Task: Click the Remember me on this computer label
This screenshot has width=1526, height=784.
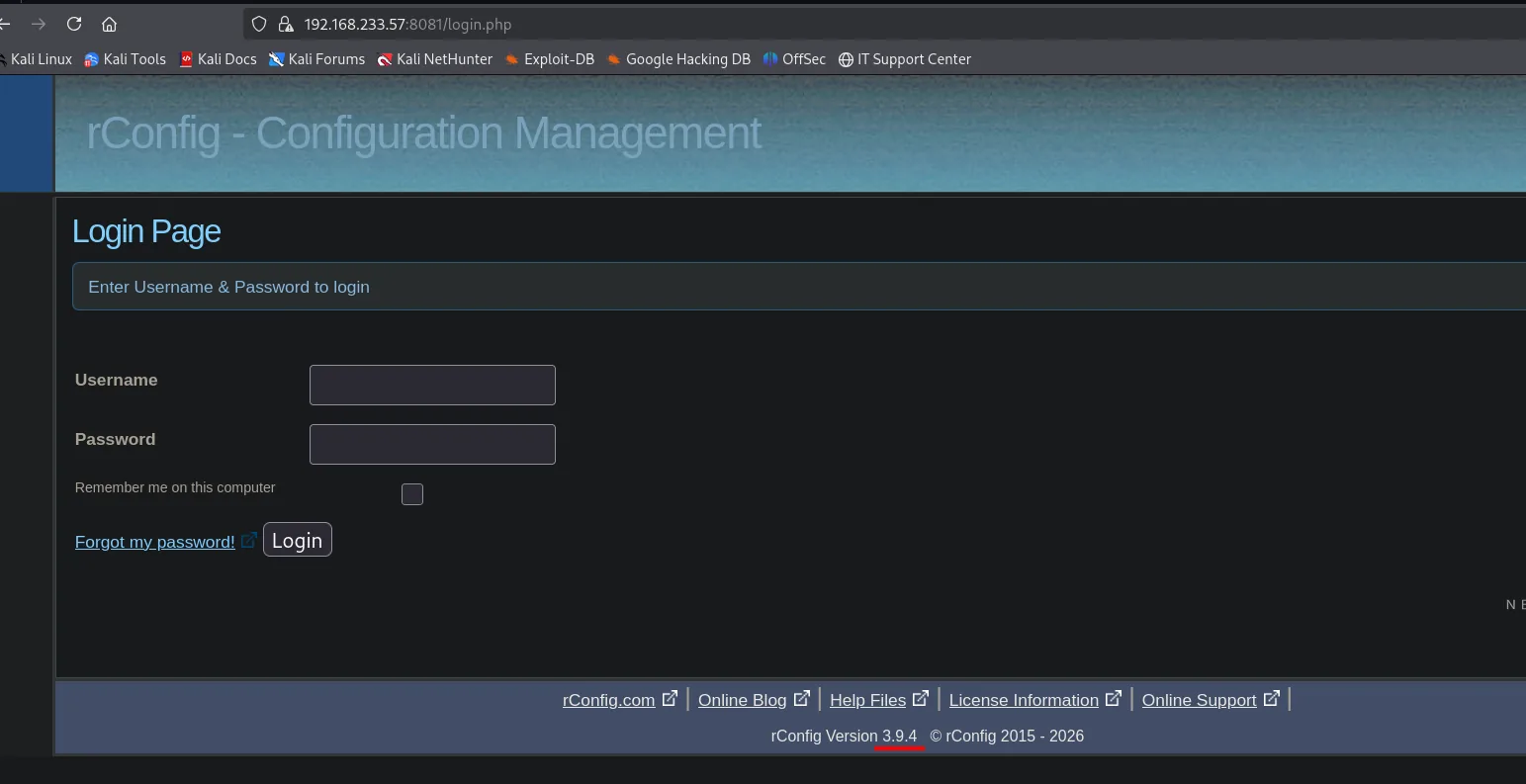Action: [175, 487]
